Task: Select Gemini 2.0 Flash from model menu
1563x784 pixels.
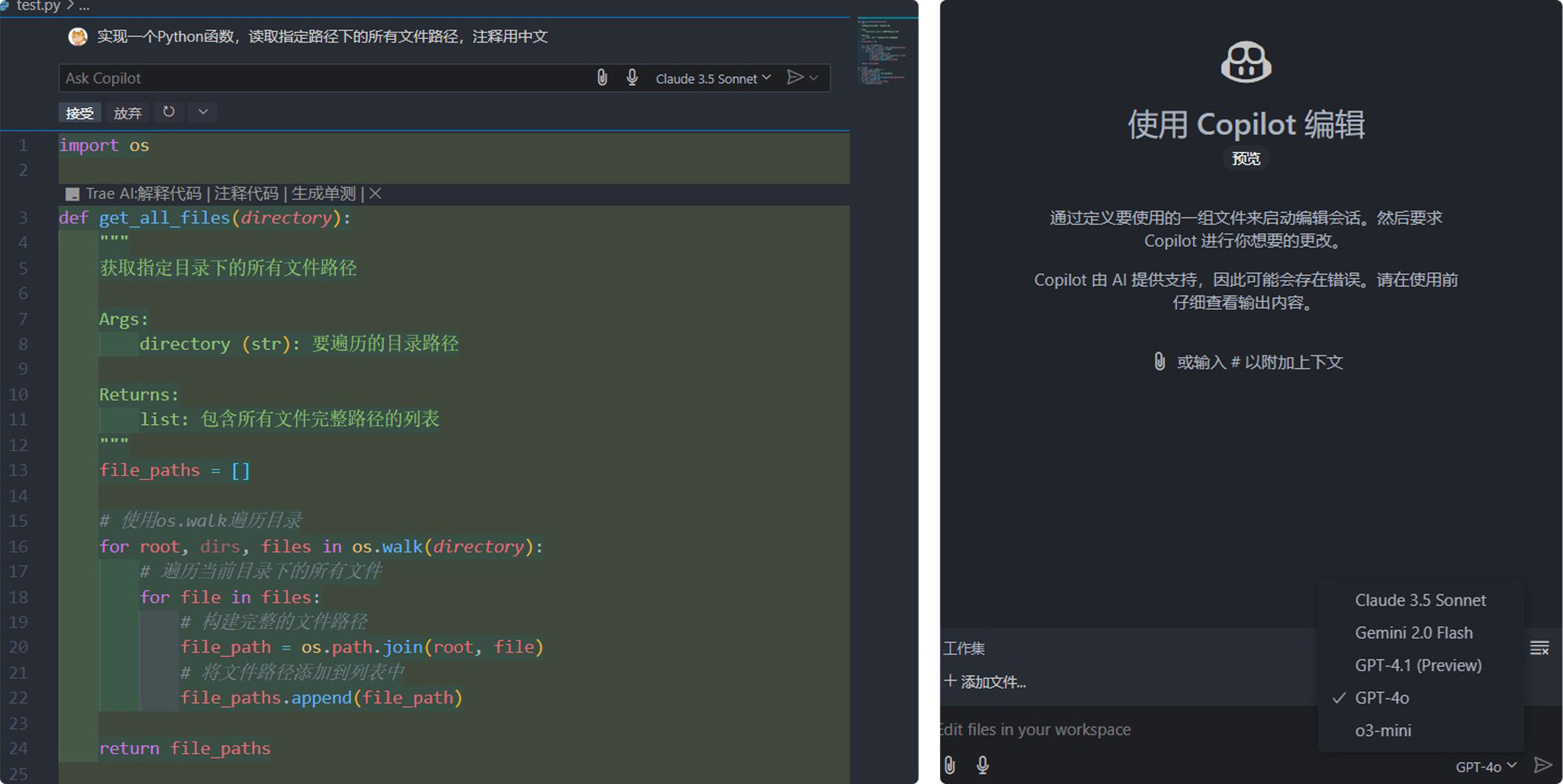Action: [x=1421, y=633]
